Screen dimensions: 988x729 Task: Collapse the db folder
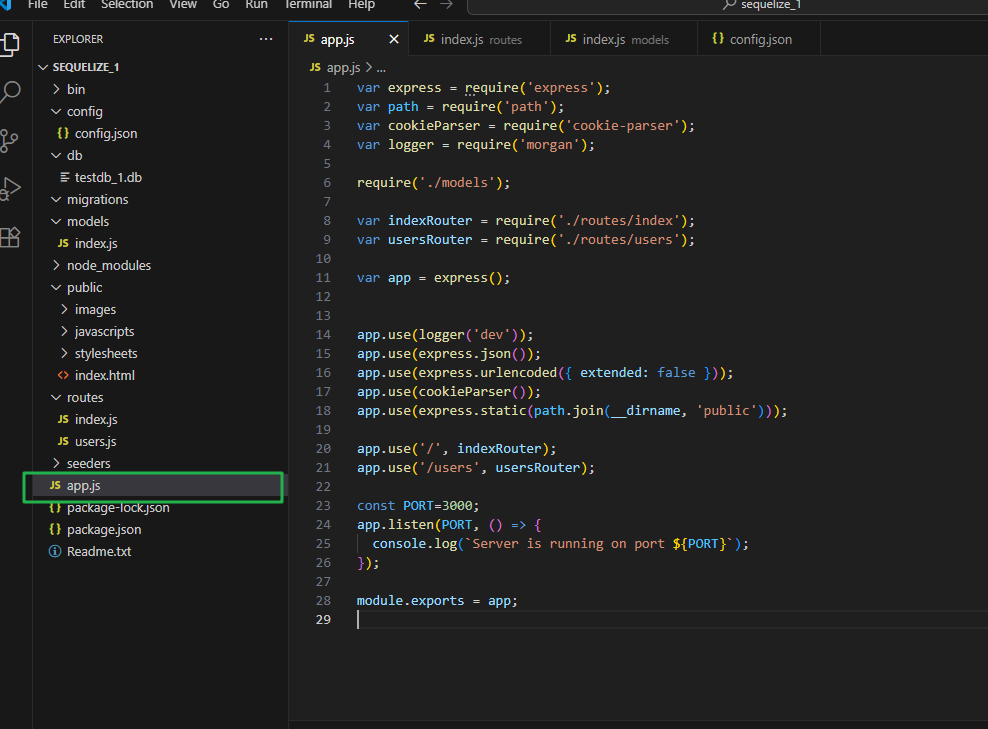click(x=56, y=155)
